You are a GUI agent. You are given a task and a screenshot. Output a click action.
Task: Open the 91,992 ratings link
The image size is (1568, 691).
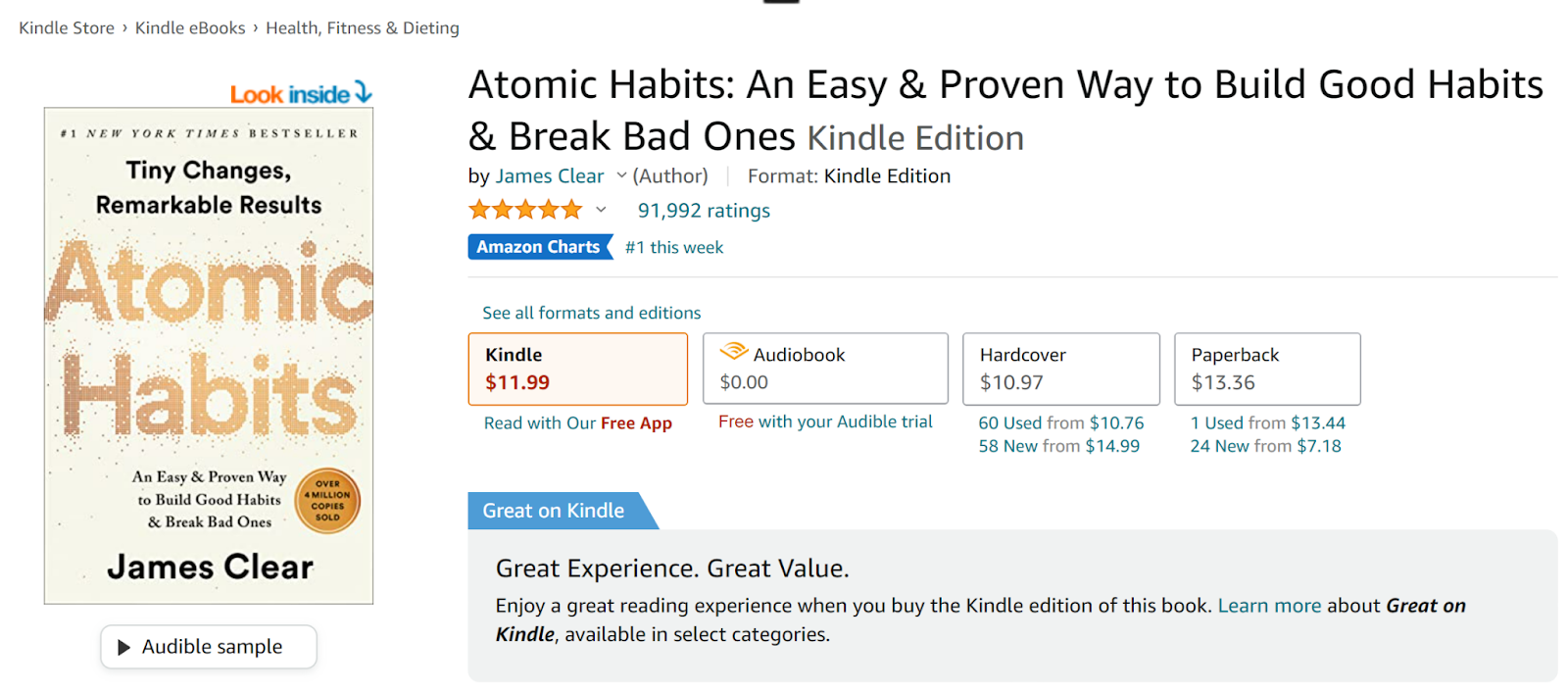coord(704,211)
